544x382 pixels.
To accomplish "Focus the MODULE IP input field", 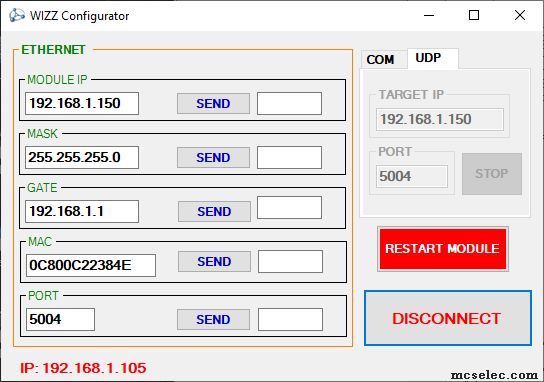I will (82, 103).
